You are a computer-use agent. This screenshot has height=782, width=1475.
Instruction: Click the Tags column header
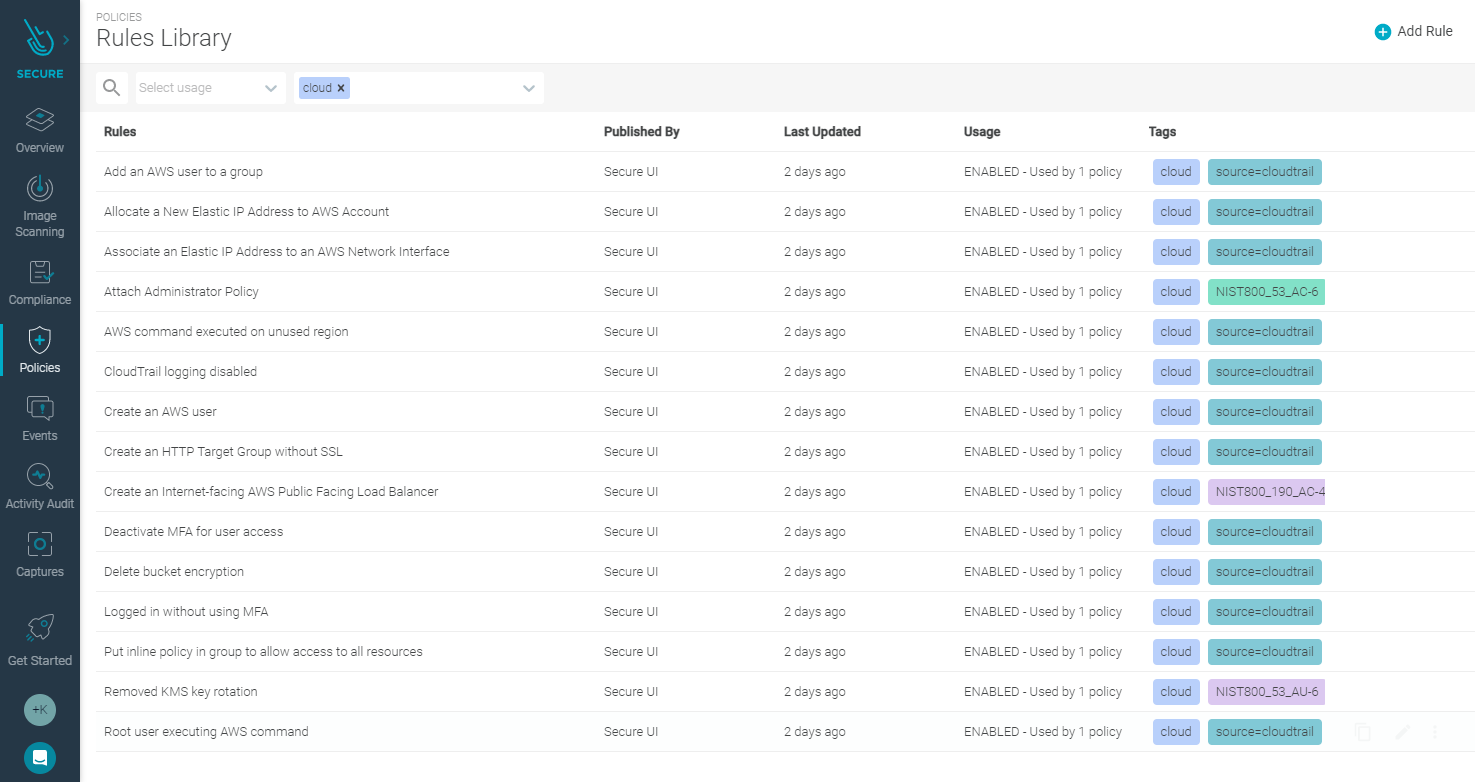(x=1162, y=132)
